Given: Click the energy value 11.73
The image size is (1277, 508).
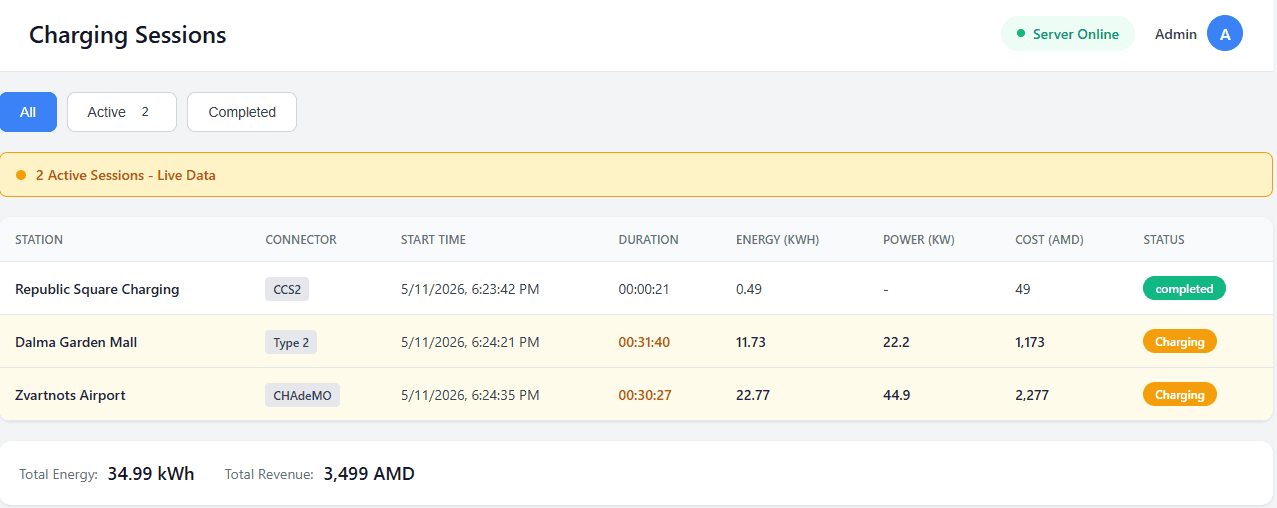Looking at the screenshot, I should pyautogui.click(x=751, y=342).
